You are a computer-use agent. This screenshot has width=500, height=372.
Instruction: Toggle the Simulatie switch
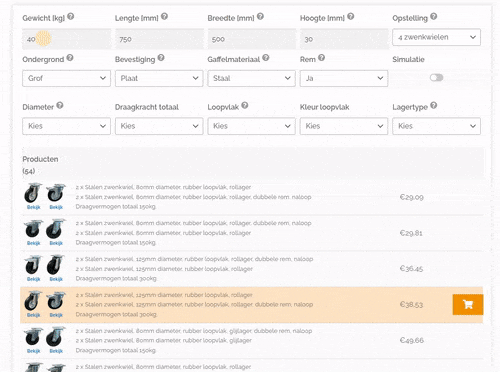pos(436,78)
